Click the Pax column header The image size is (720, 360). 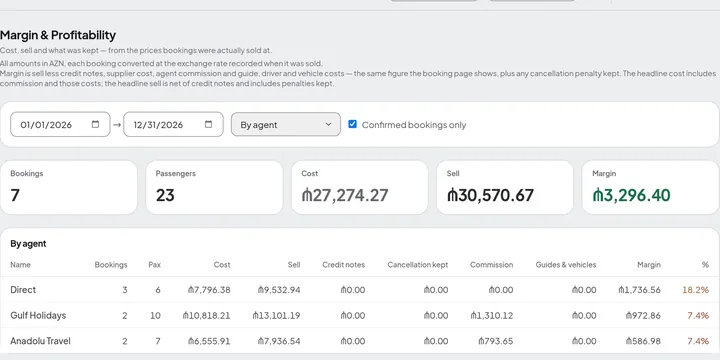(155, 265)
